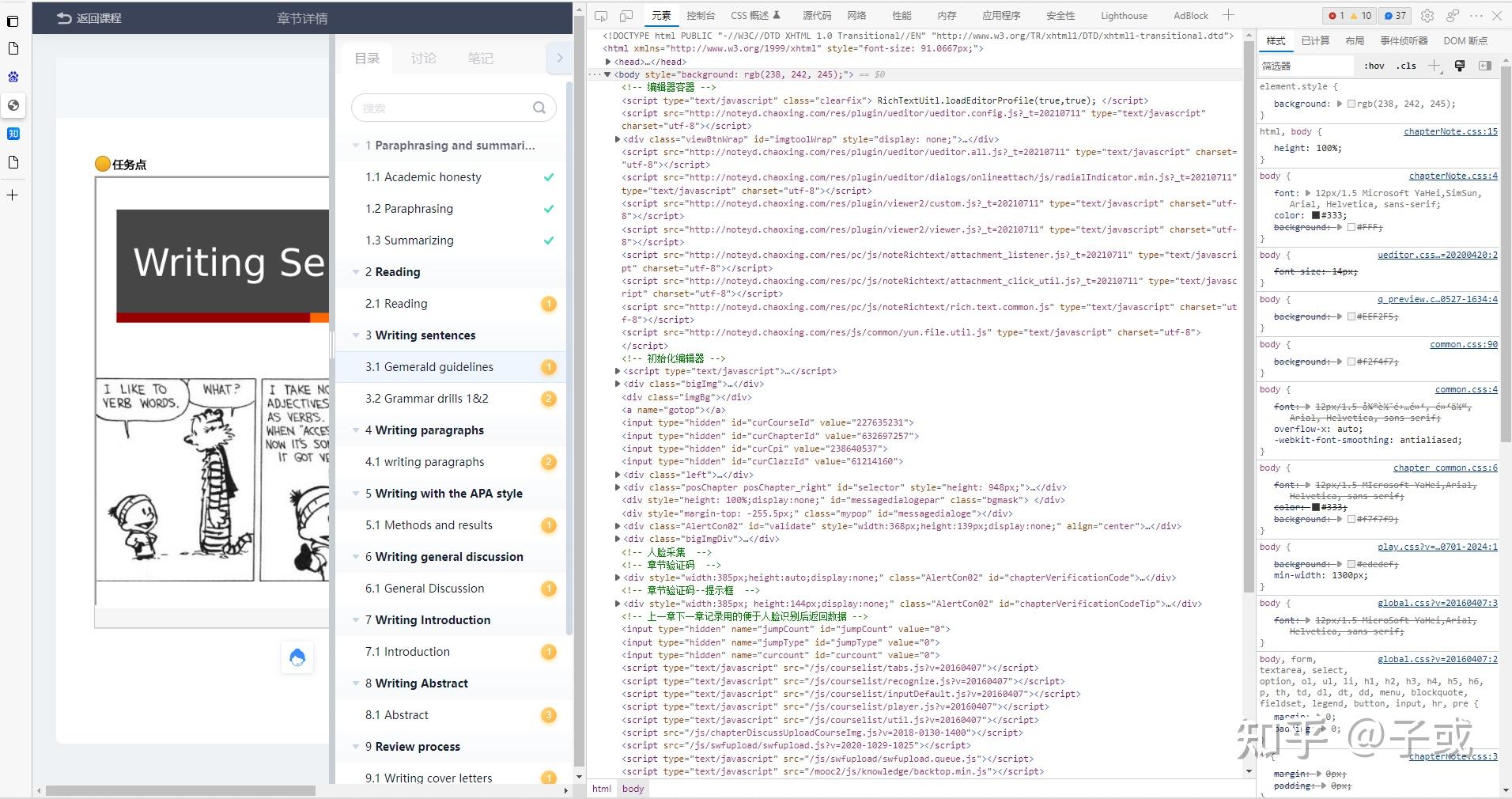Viewport: 1512px width, 799px height.
Task: Open the Zhihu sidebar tab icon
Action: pyautogui.click(x=13, y=134)
